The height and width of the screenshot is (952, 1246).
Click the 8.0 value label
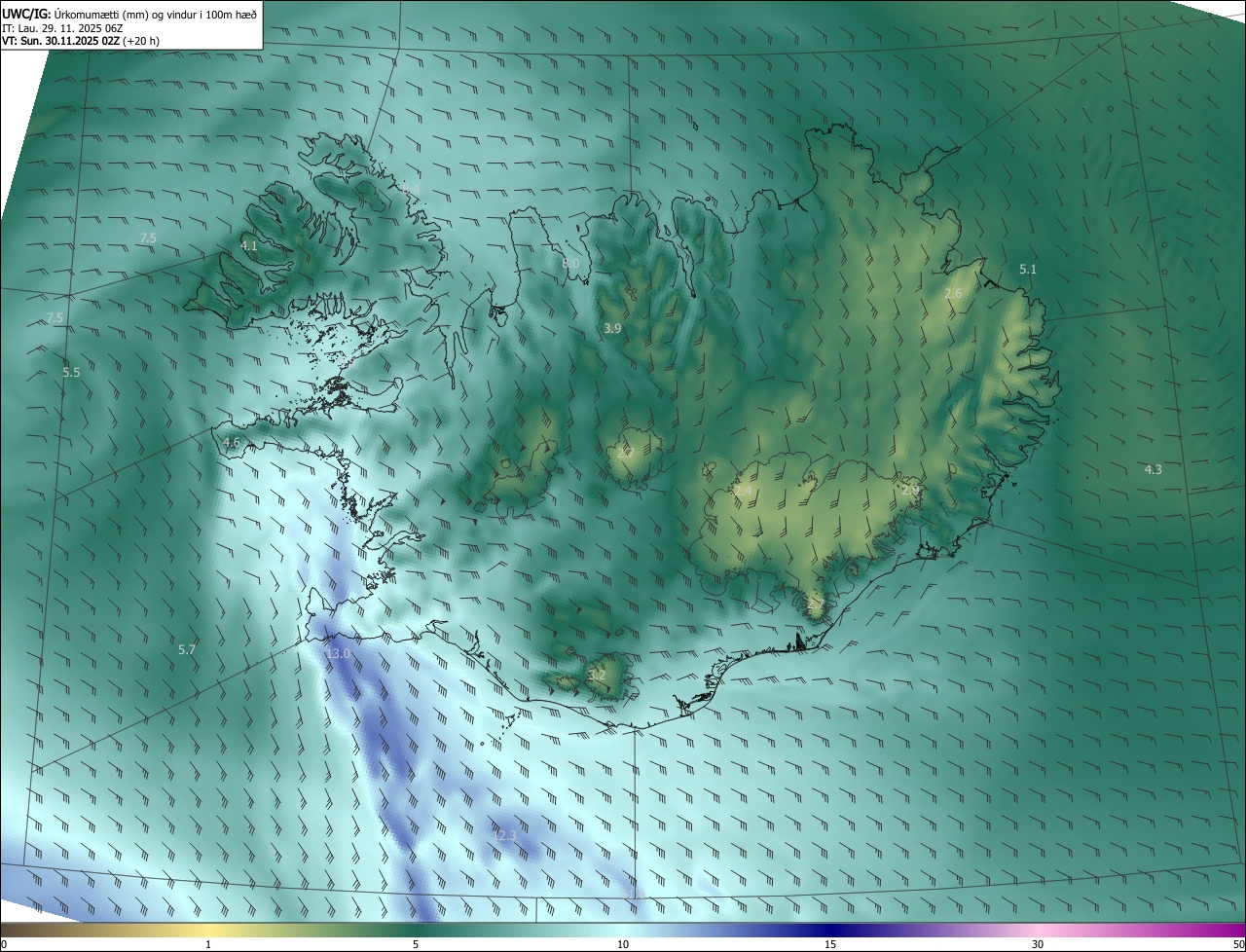pos(570,264)
